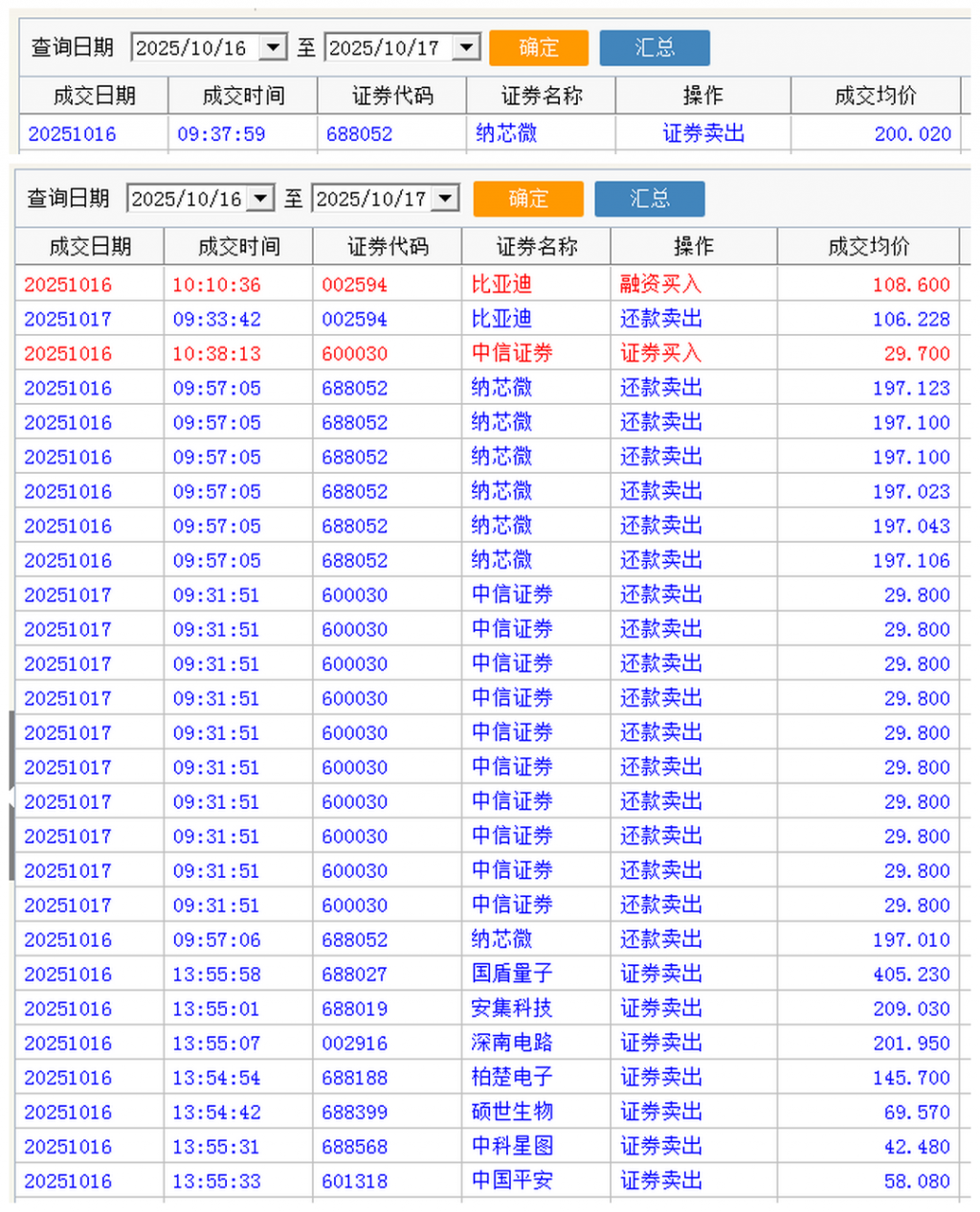Select security code 688188

click(x=354, y=1077)
